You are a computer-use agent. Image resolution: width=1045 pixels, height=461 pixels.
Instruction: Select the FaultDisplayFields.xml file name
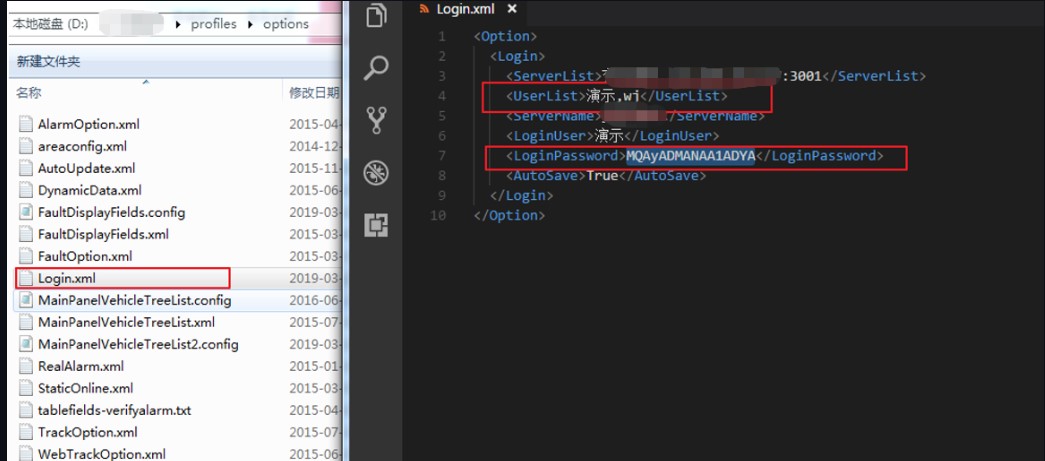coord(103,234)
